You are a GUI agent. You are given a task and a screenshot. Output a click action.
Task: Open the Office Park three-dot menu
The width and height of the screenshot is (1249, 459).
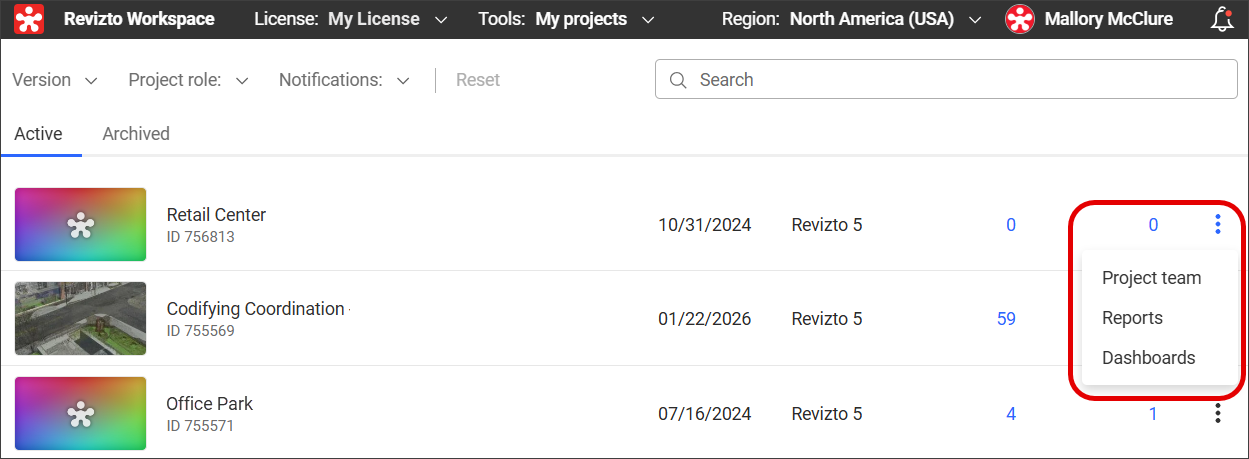pyautogui.click(x=1217, y=413)
